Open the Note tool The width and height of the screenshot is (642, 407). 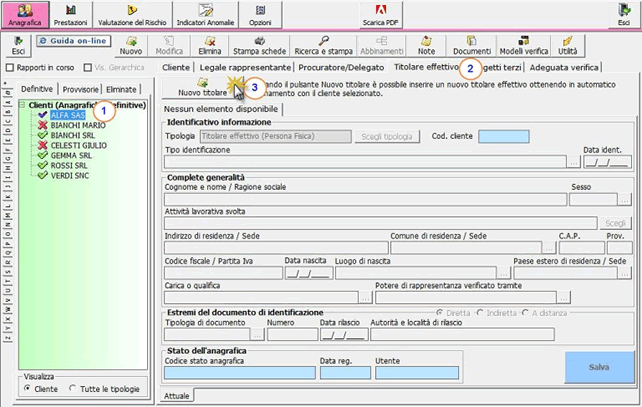click(x=426, y=45)
